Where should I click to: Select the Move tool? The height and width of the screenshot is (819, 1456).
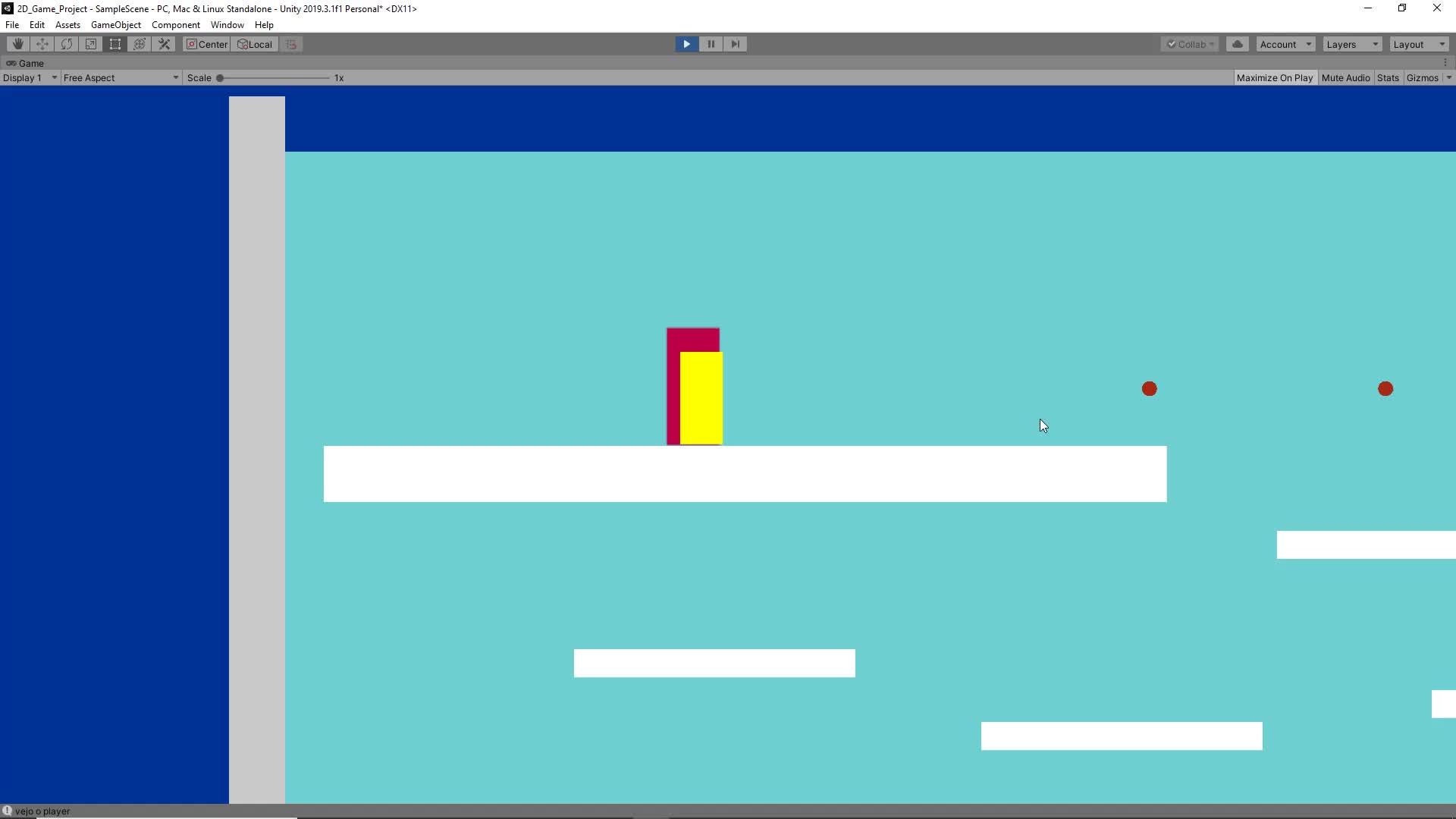pos(42,44)
